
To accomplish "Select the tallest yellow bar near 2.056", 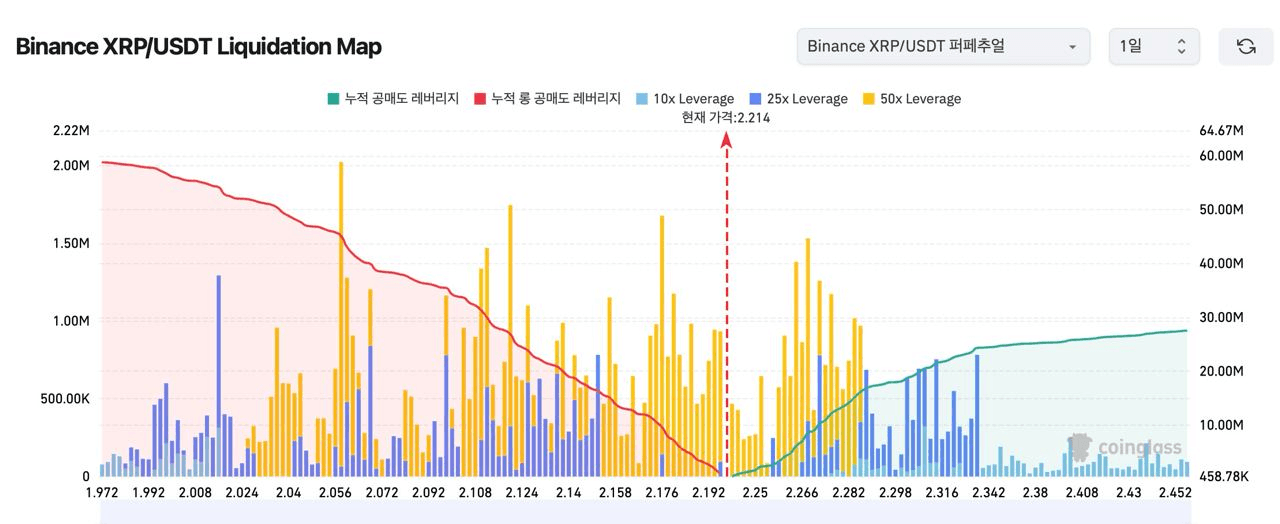I will pyautogui.click(x=341, y=300).
